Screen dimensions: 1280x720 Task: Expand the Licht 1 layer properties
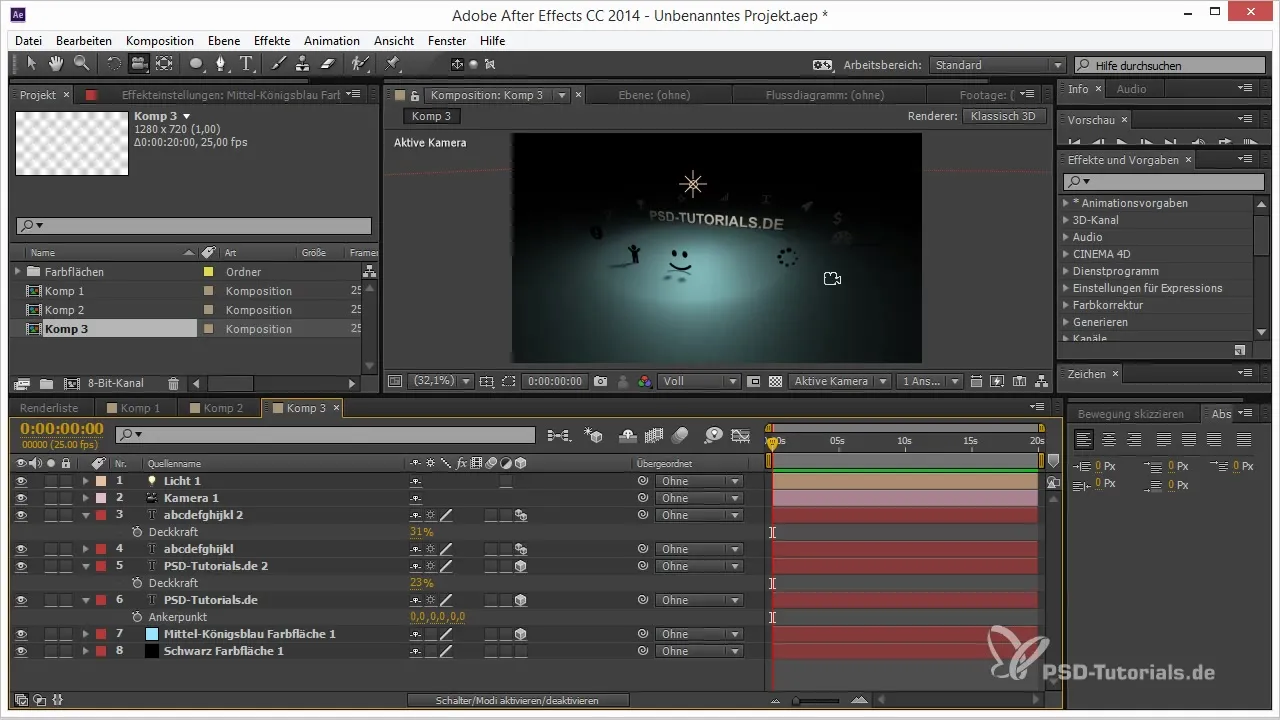point(85,481)
